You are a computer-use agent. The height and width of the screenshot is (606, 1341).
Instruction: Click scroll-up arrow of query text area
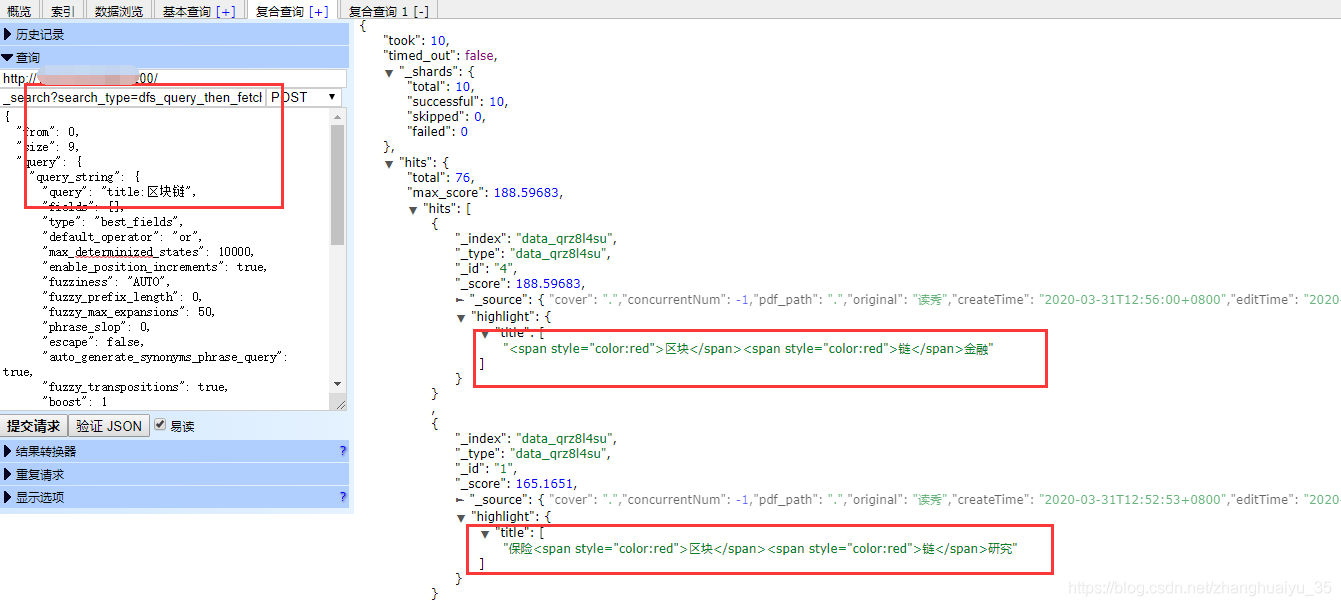coord(338,115)
